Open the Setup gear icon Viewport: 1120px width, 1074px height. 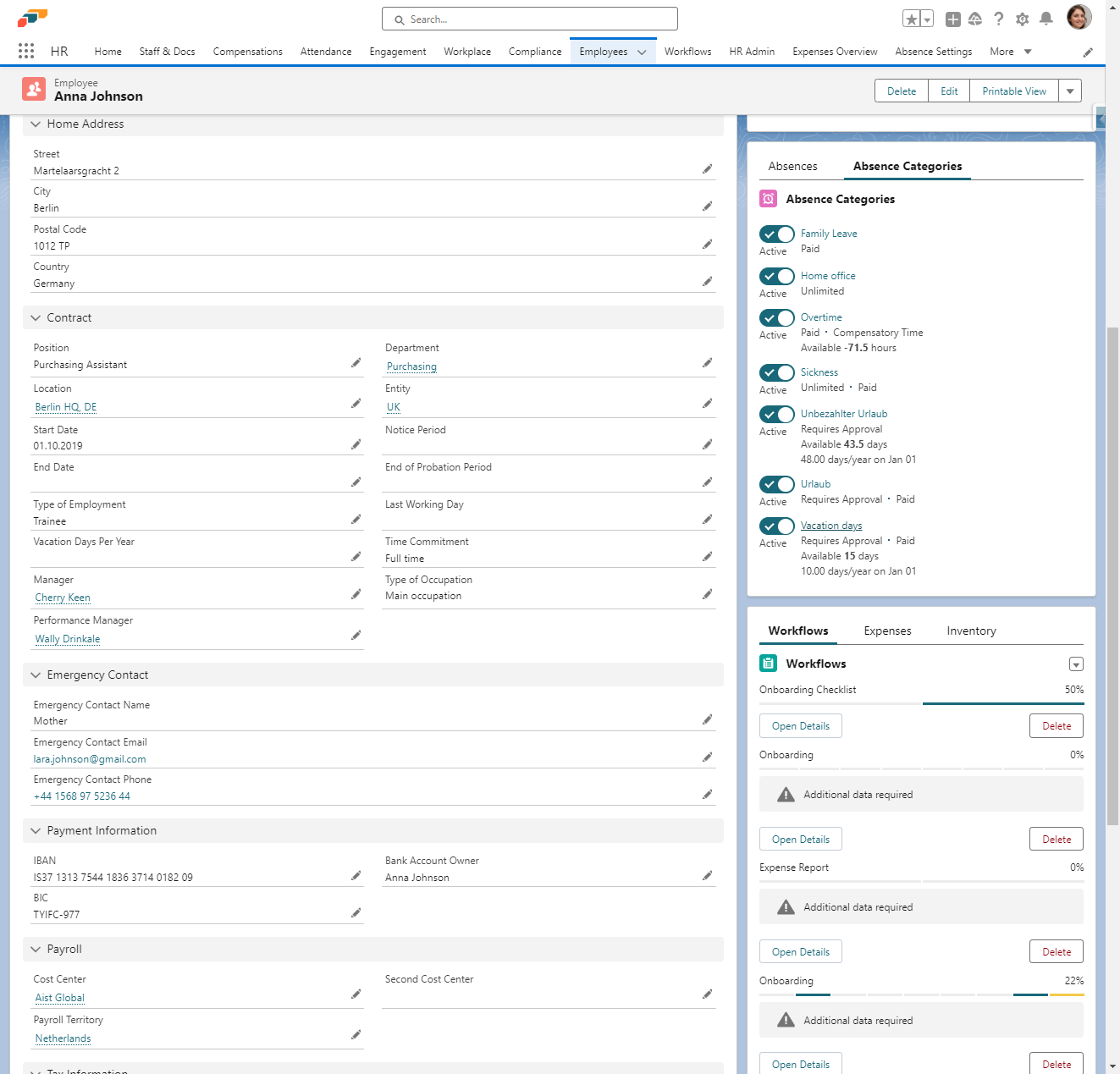pos(1023,19)
